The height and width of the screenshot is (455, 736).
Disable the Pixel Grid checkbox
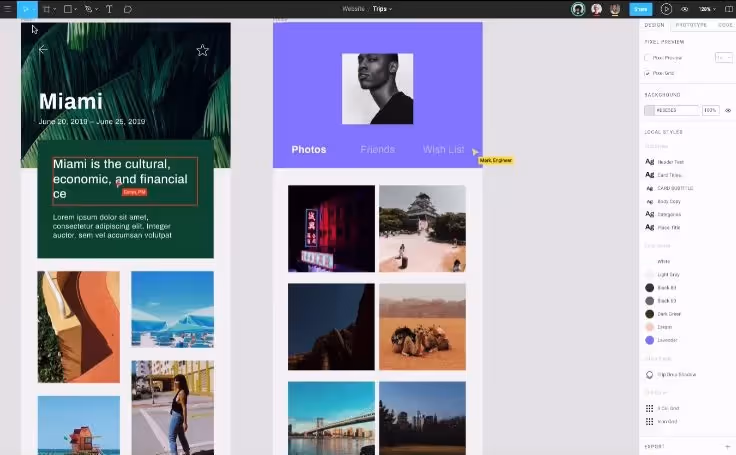[647, 73]
